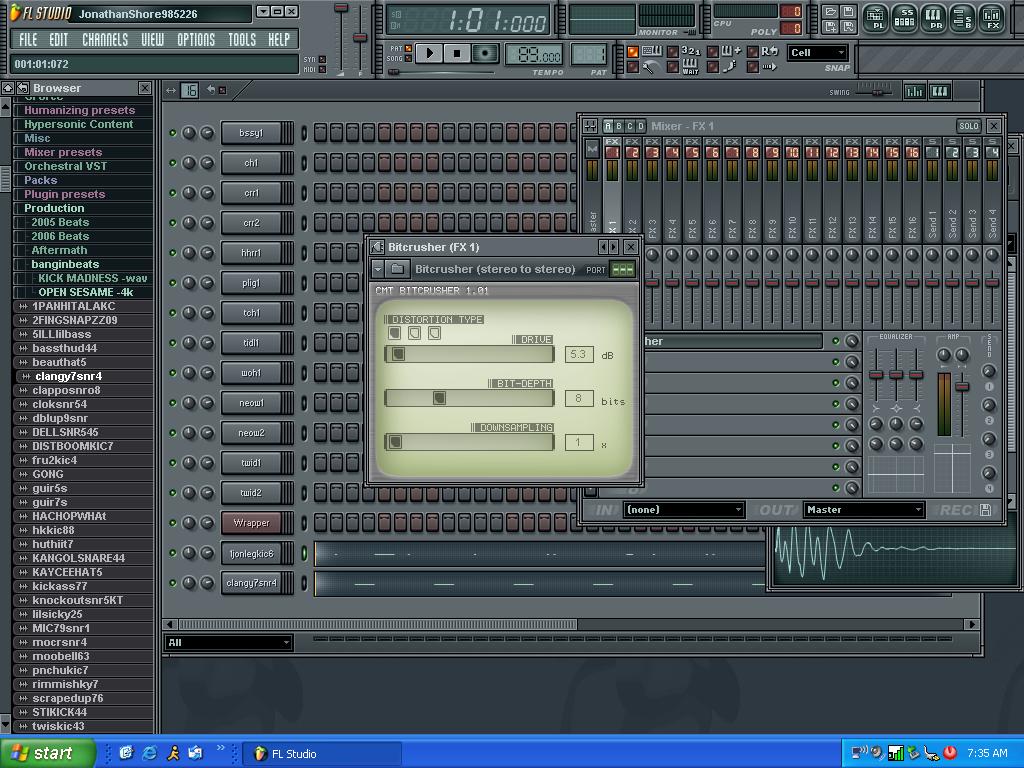
Task: Select GONG sample in Browser
Action: pyautogui.click(x=48, y=474)
